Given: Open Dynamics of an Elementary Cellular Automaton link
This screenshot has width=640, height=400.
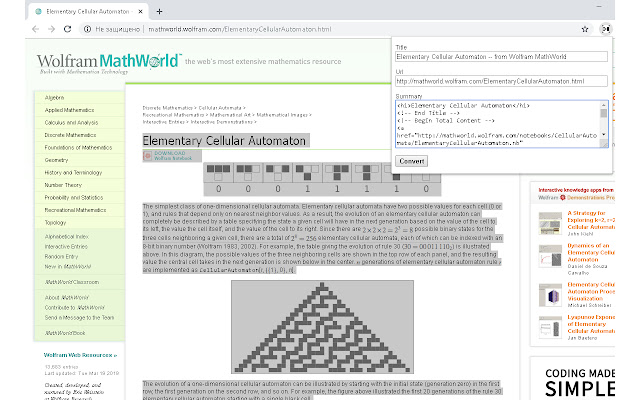Looking at the screenshot, I should [591, 252].
